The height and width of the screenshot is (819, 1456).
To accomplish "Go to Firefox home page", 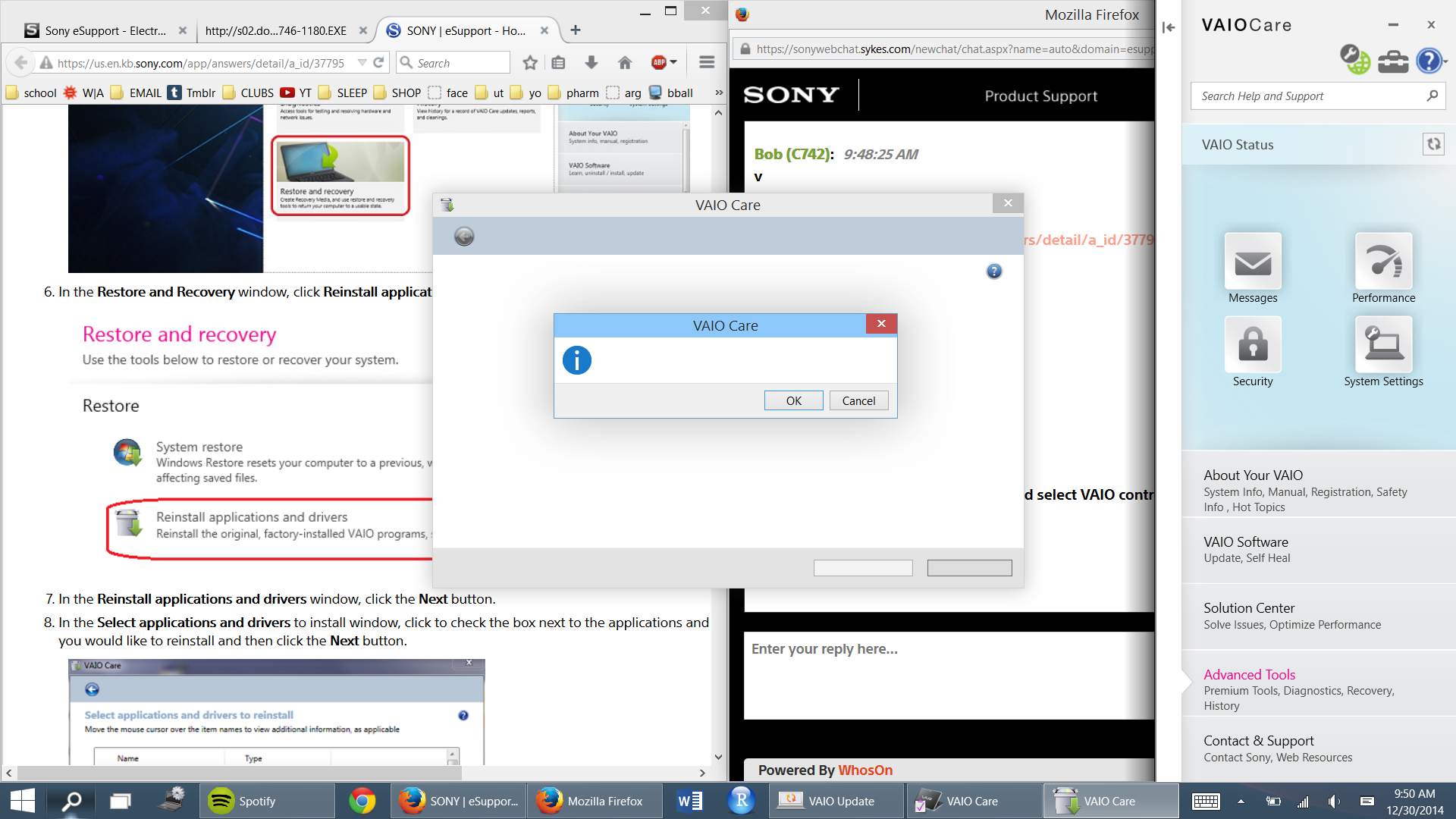I will (x=625, y=63).
